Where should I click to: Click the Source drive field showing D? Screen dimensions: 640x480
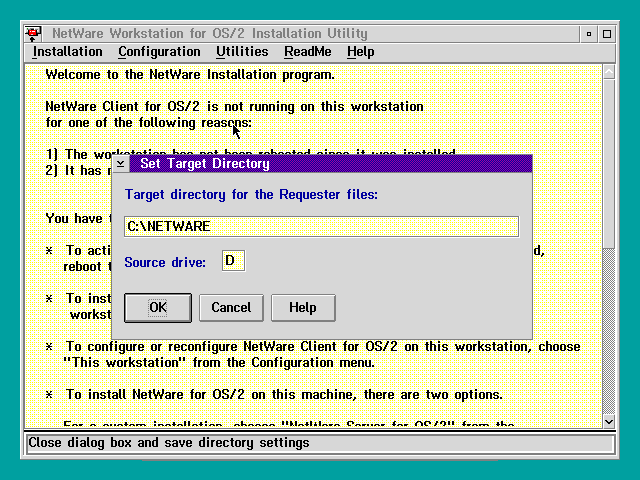pos(233,260)
